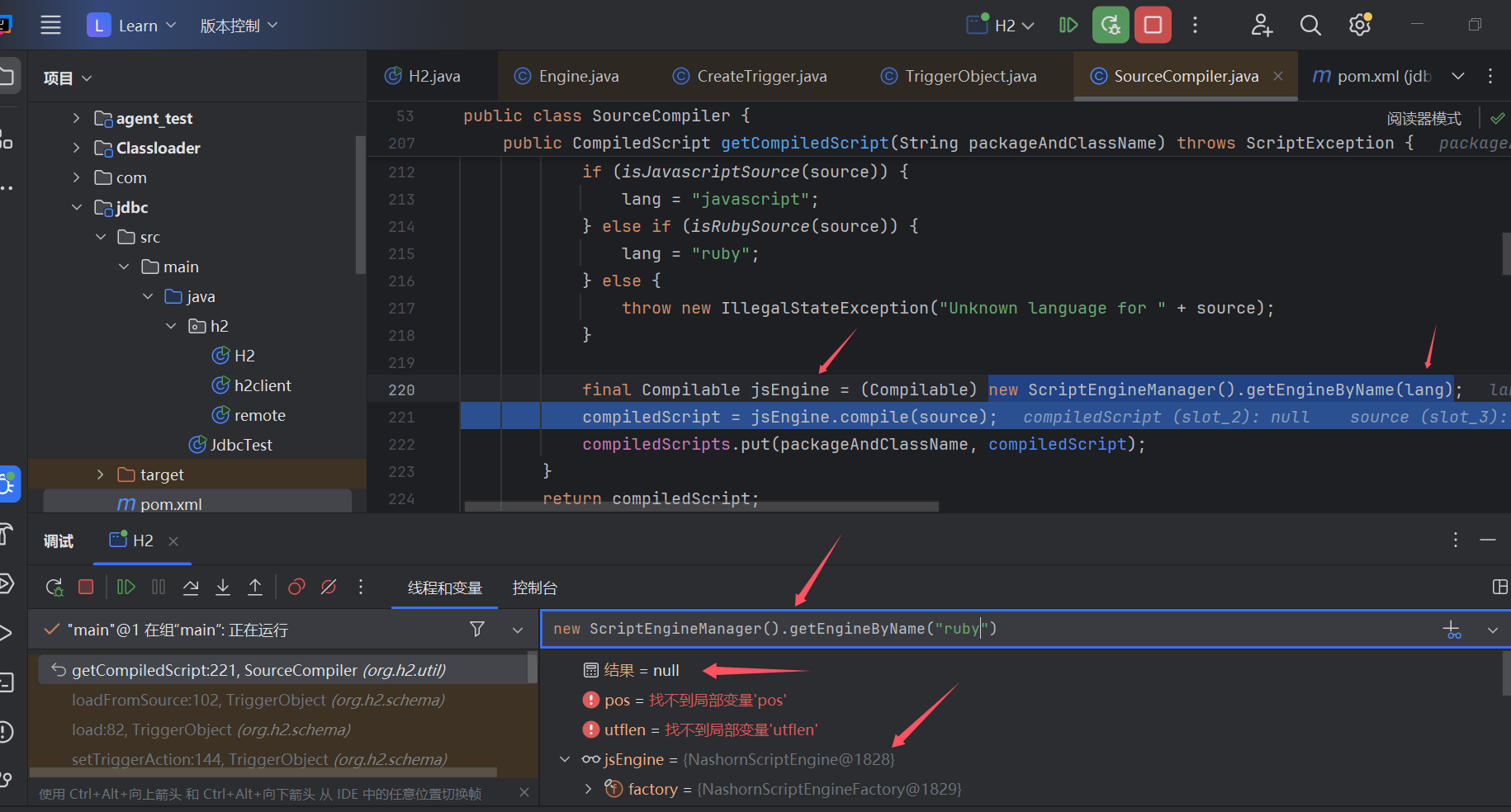This screenshot has width=1511, height=812.
Task: Collapse the jdbc folder
Action: [76, 207]
